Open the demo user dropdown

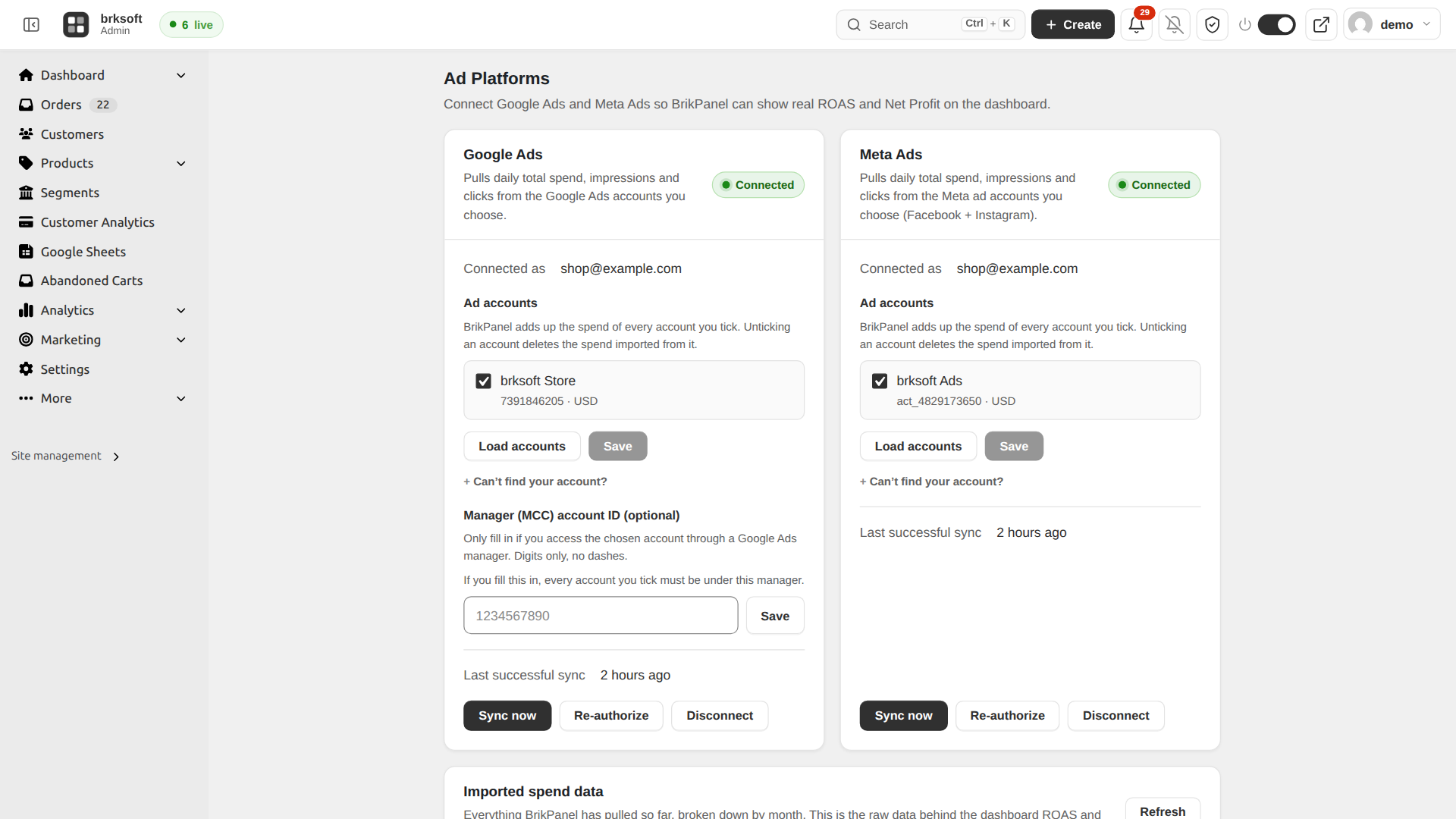[1392, 25]
